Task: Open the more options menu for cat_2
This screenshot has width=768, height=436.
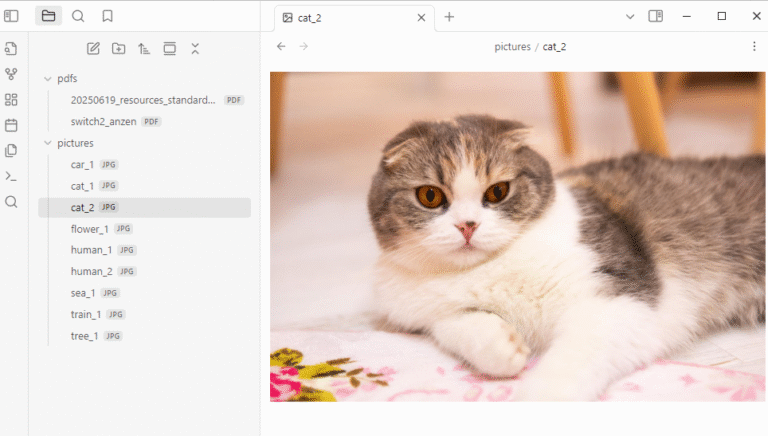Action: coord(753,46)
